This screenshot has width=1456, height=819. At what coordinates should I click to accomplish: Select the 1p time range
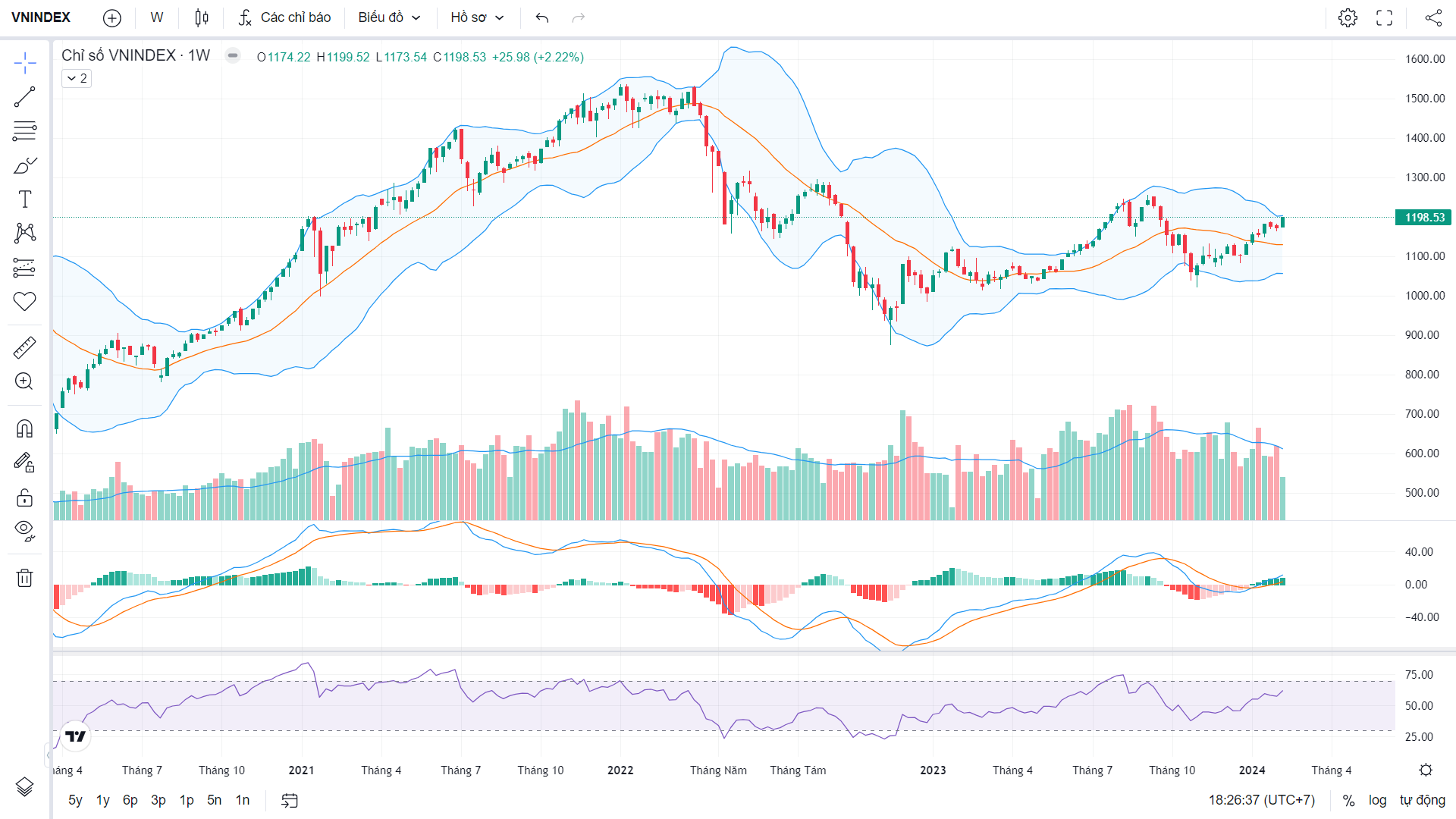[187, 800]
